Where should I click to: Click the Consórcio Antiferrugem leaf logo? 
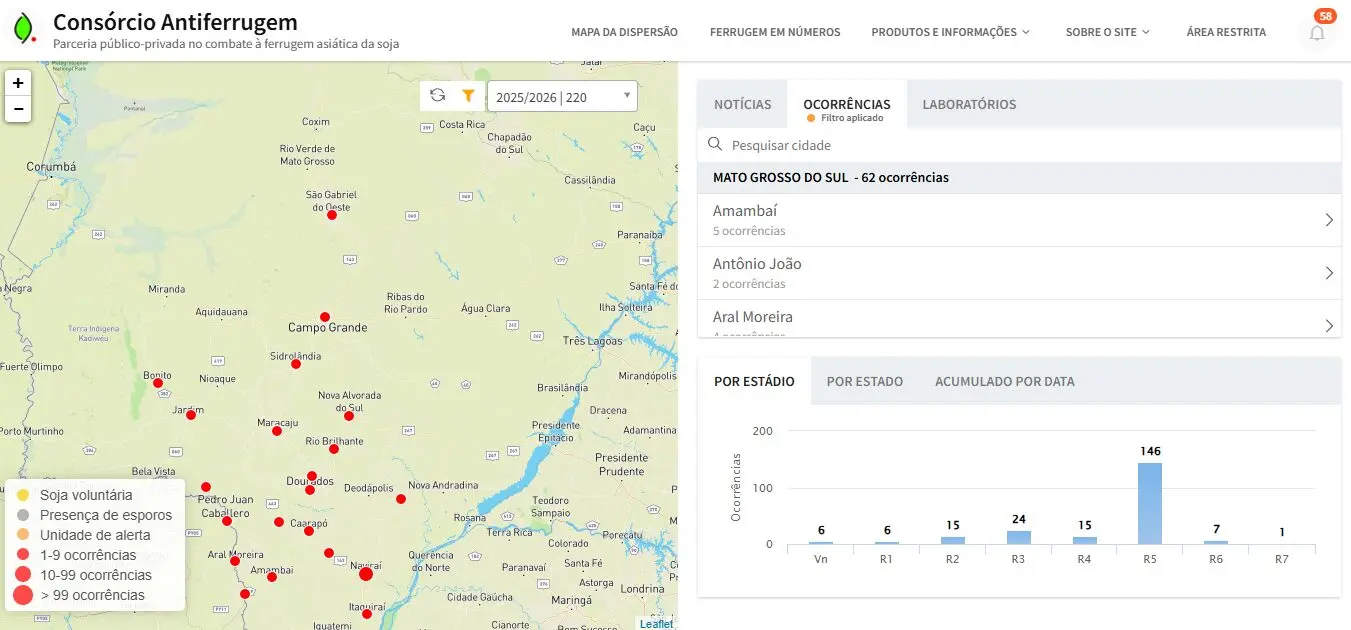(x=23, y=29)
